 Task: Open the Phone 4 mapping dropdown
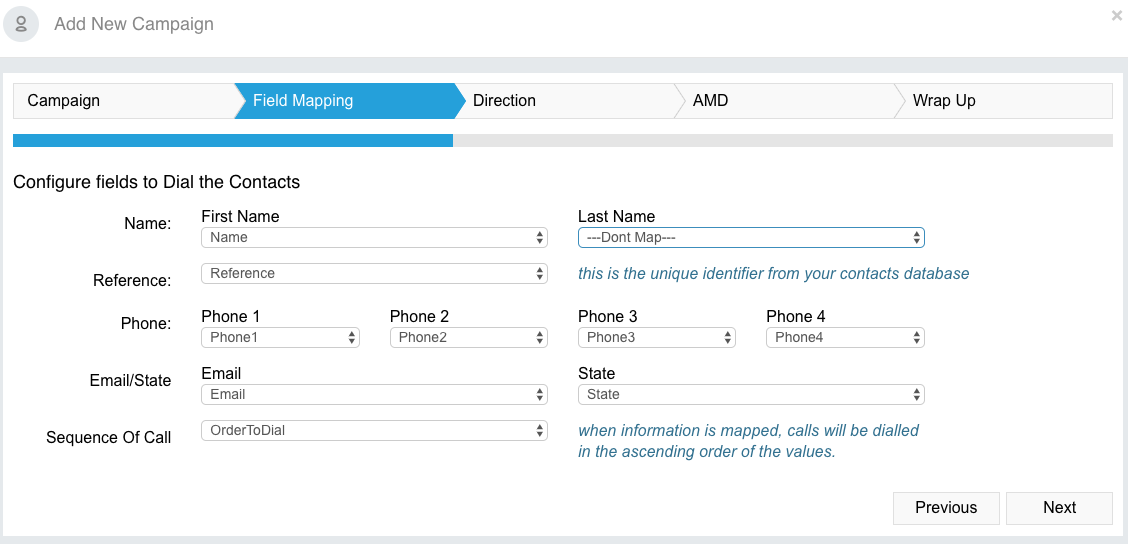click(845, 337)
